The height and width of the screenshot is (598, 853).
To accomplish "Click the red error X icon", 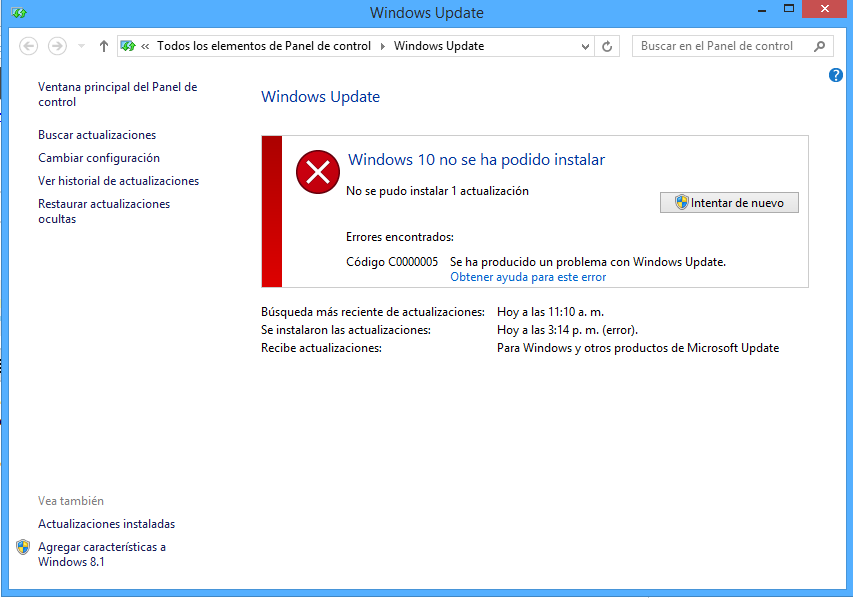I will coord(318,172).
